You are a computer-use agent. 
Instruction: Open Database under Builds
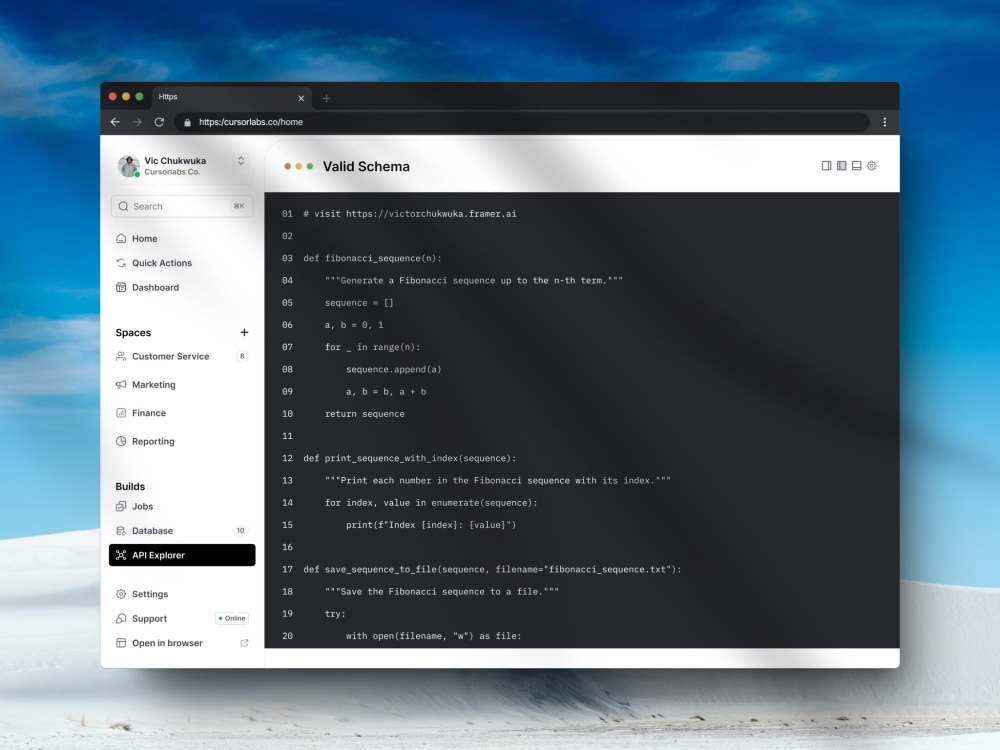click(152, 531)
